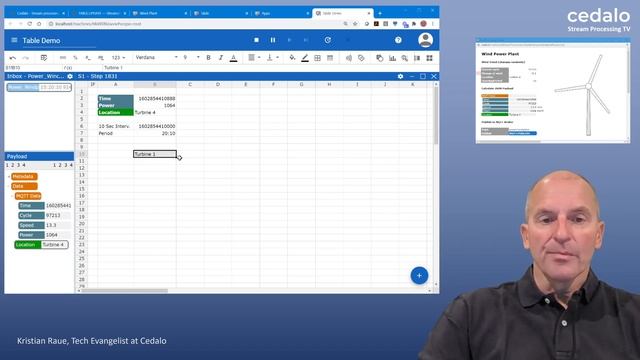
Task: Select the Time payload item
Action: pyautogui.click(x=45, y=206)
